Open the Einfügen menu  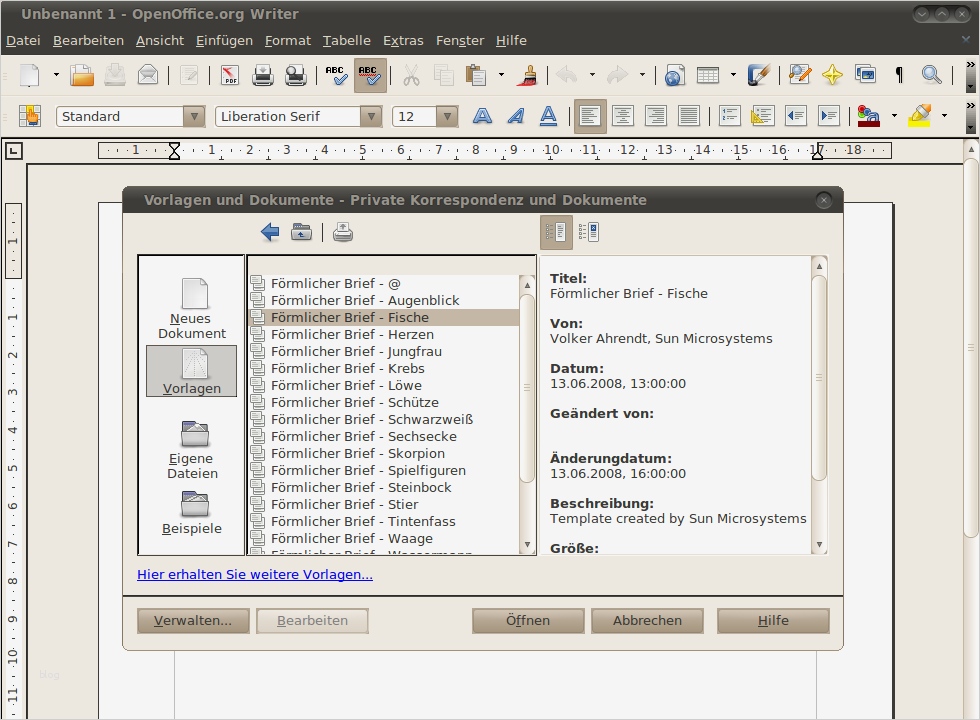[x=224, y=40]
